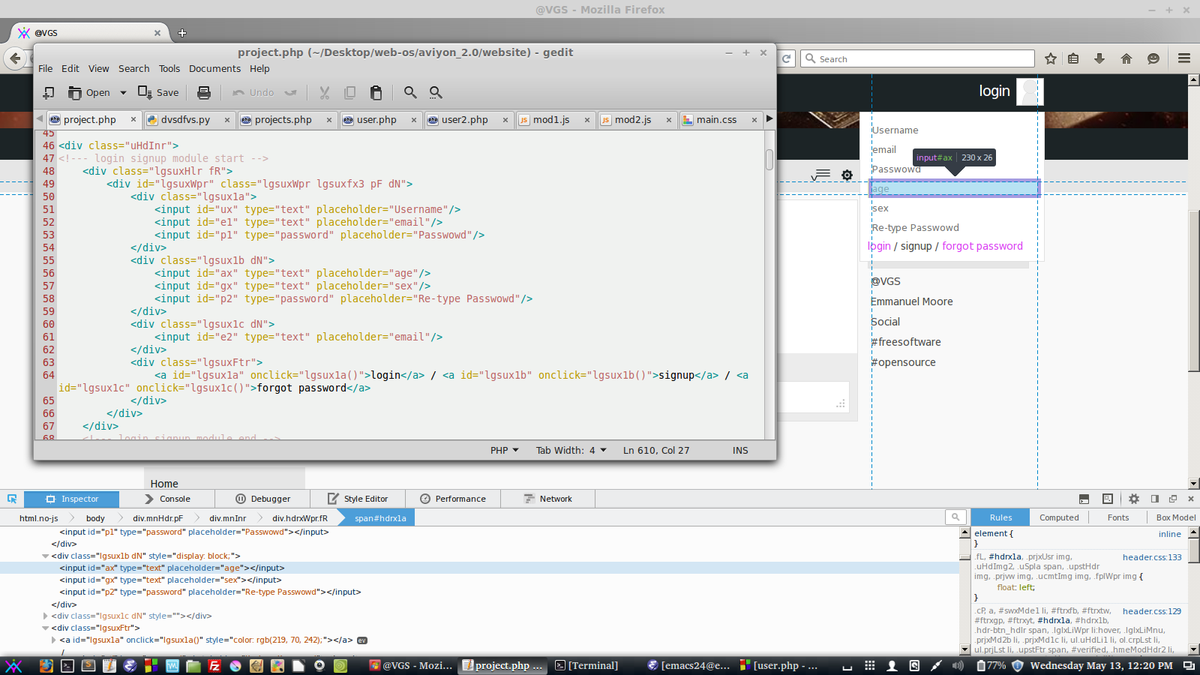This screenshot has height=675, width=1200.
Task: Close the project.php tab
Action: pyautogui.click(x=131, y=120)
